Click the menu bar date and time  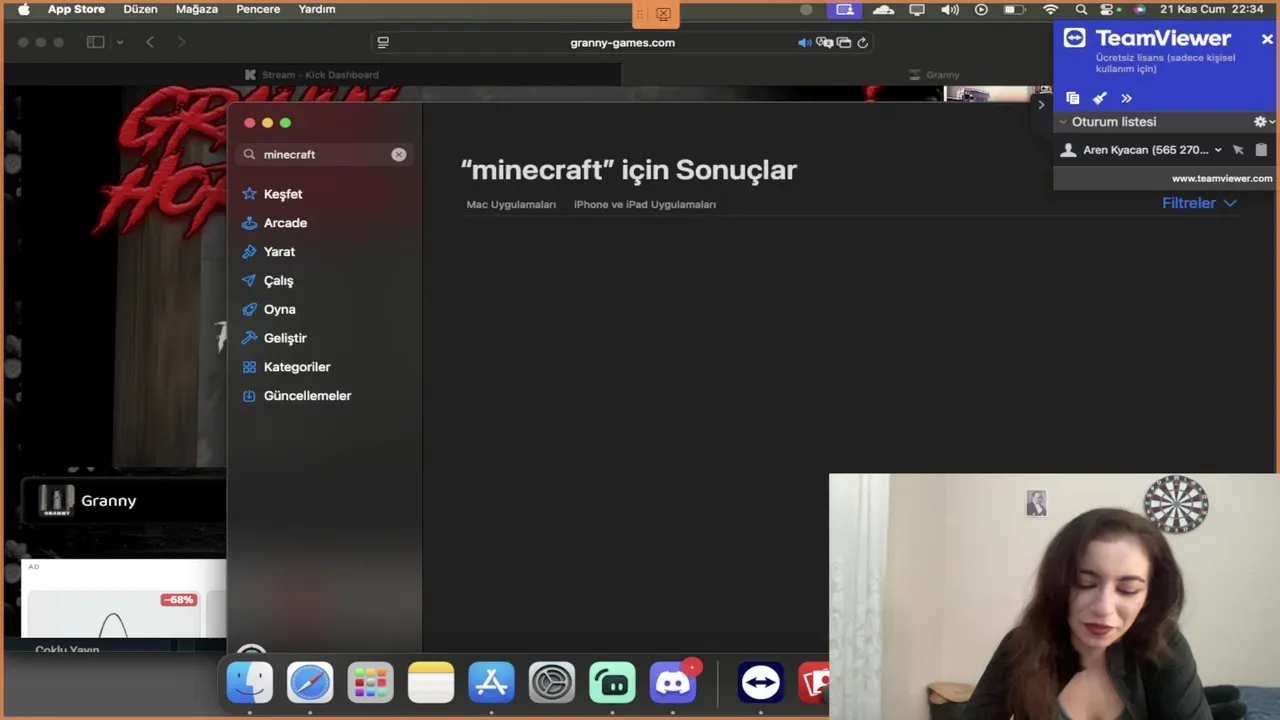[1212, 9]
